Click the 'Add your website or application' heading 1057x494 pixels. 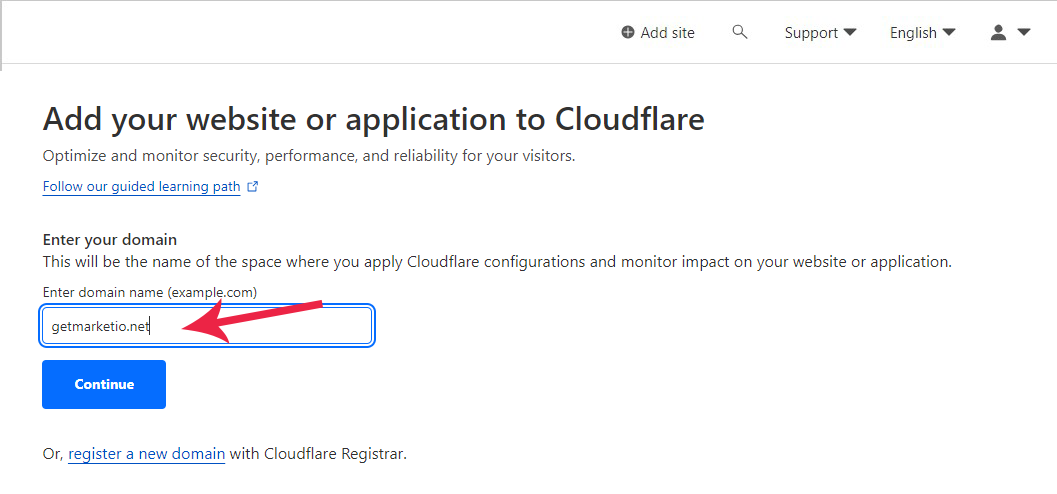pyautogui.click(x=373, y=120)
